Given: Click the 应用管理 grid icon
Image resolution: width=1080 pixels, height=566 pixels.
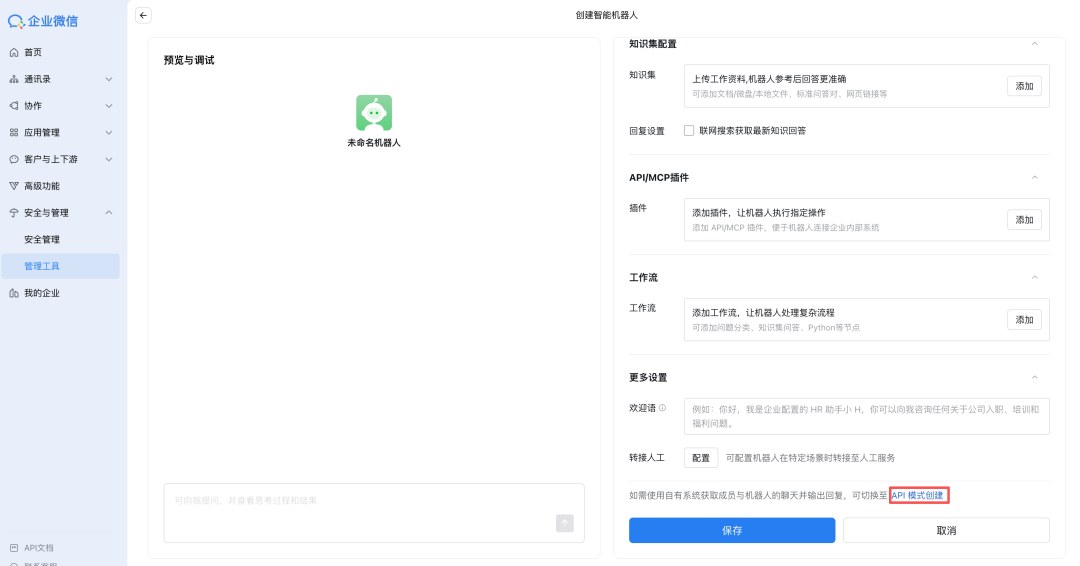Looking at the screenshot, I should [x=14, y=133].
